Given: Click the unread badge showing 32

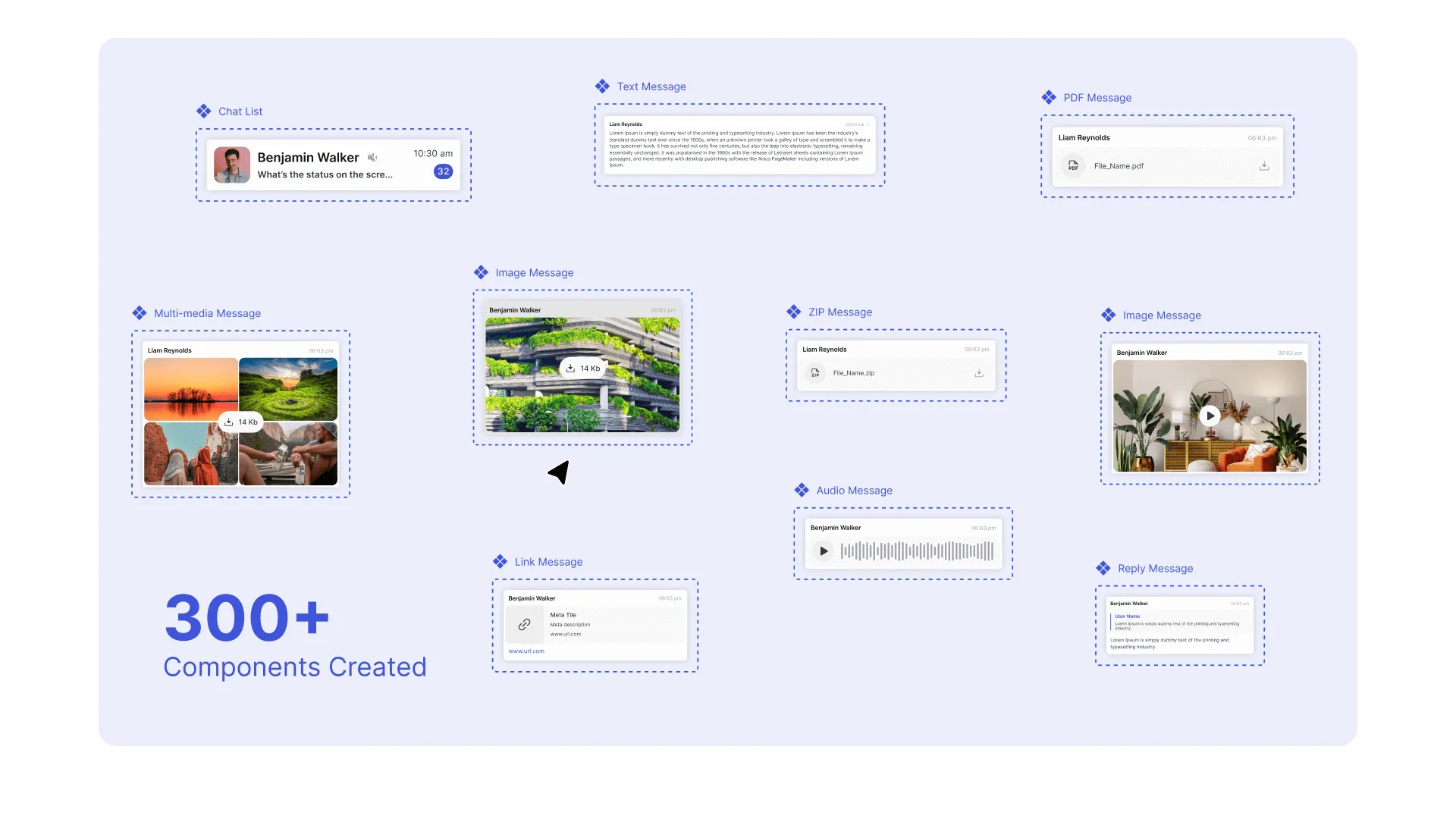Looking at the screenshot, I should (x=444, y=171).
